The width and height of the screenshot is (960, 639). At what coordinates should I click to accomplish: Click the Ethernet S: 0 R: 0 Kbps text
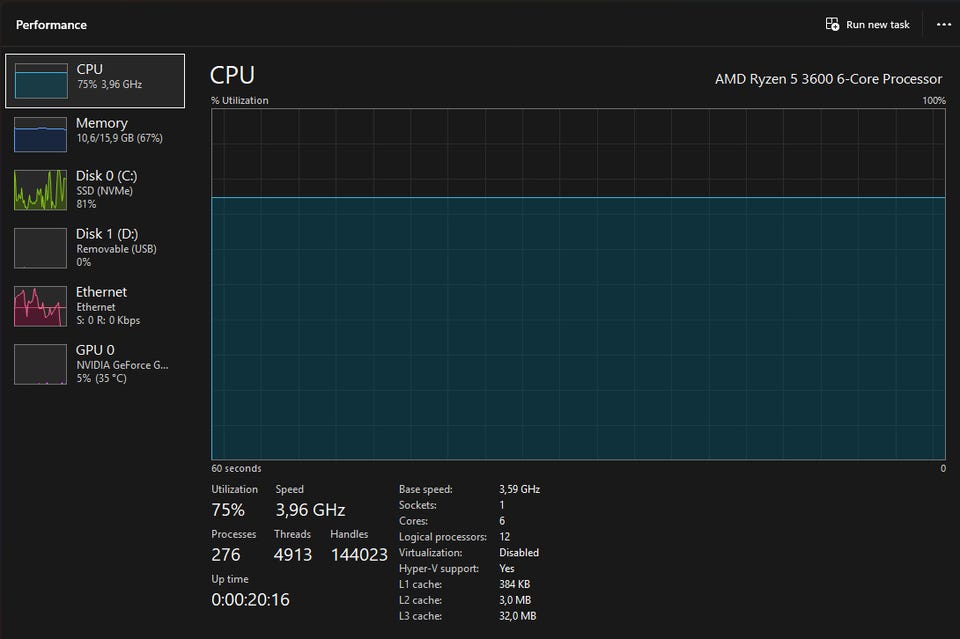108,320
